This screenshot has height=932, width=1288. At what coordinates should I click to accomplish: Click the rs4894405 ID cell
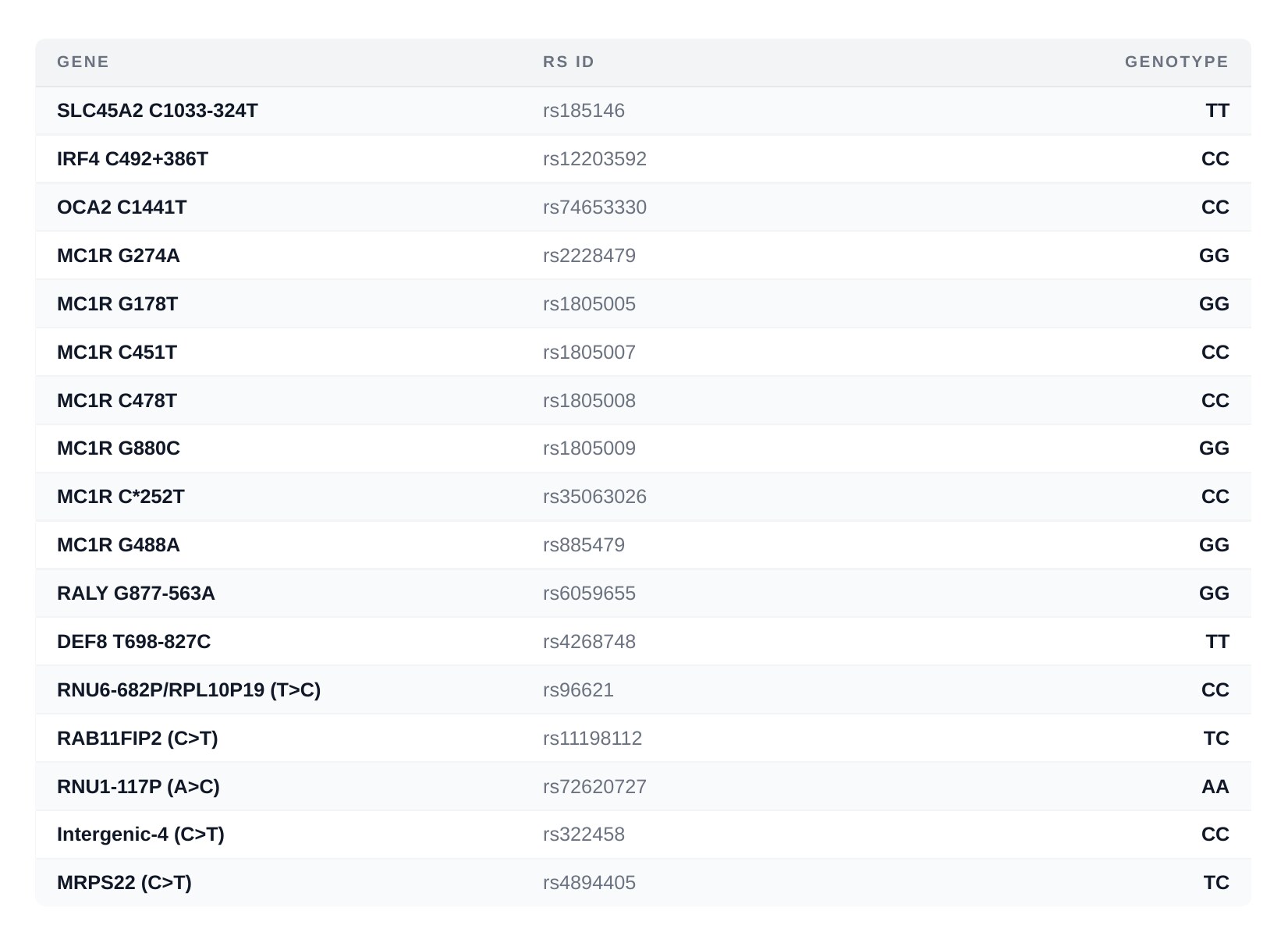click(x=589, y=883)
